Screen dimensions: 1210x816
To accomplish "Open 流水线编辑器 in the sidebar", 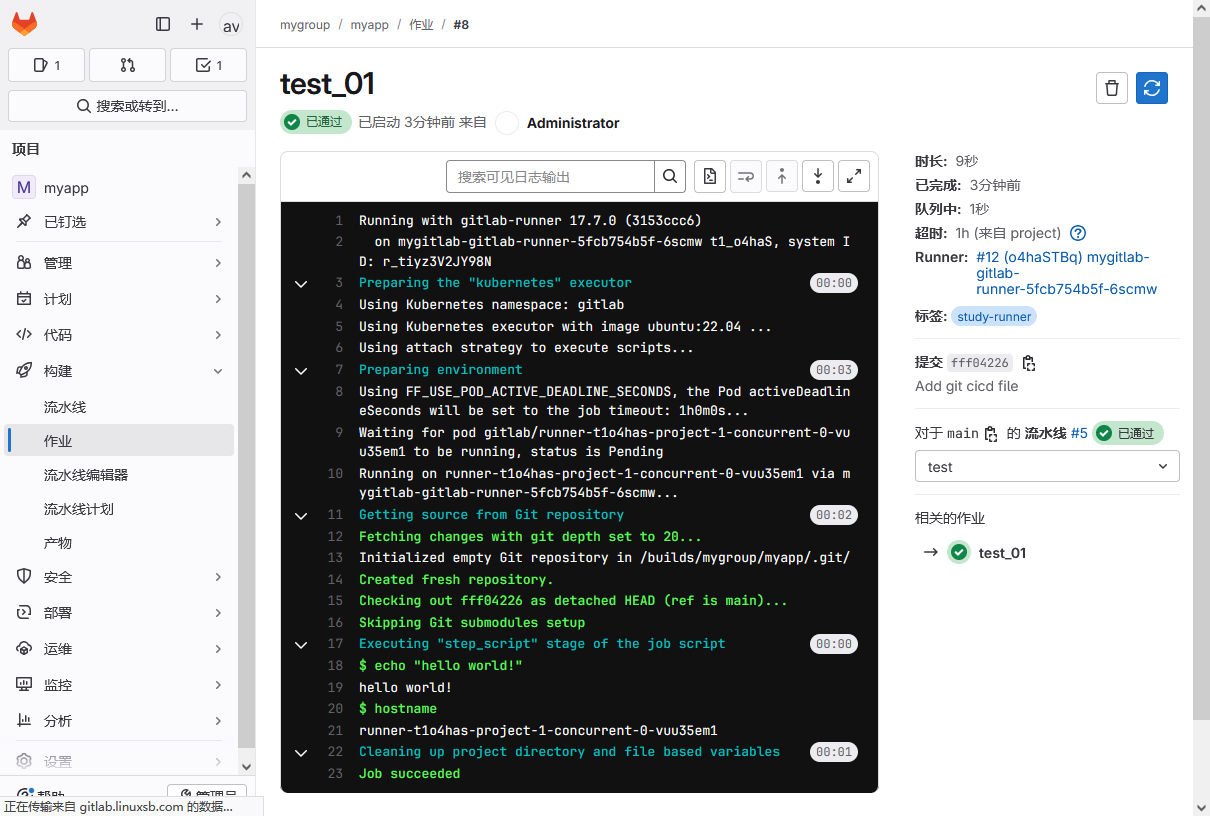I will tap(120, 475).
